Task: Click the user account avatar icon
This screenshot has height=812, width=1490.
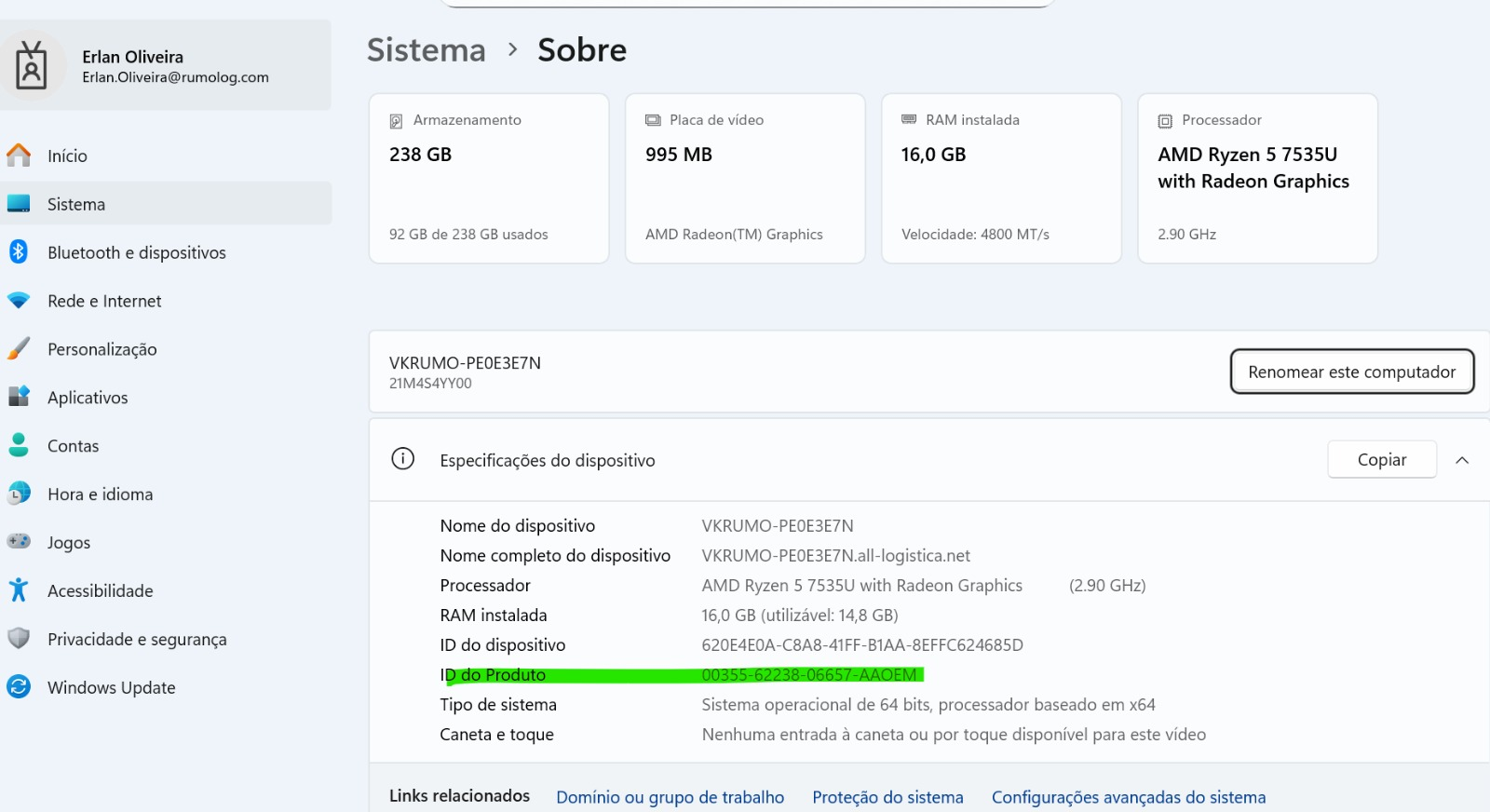Action: point(32,65)
